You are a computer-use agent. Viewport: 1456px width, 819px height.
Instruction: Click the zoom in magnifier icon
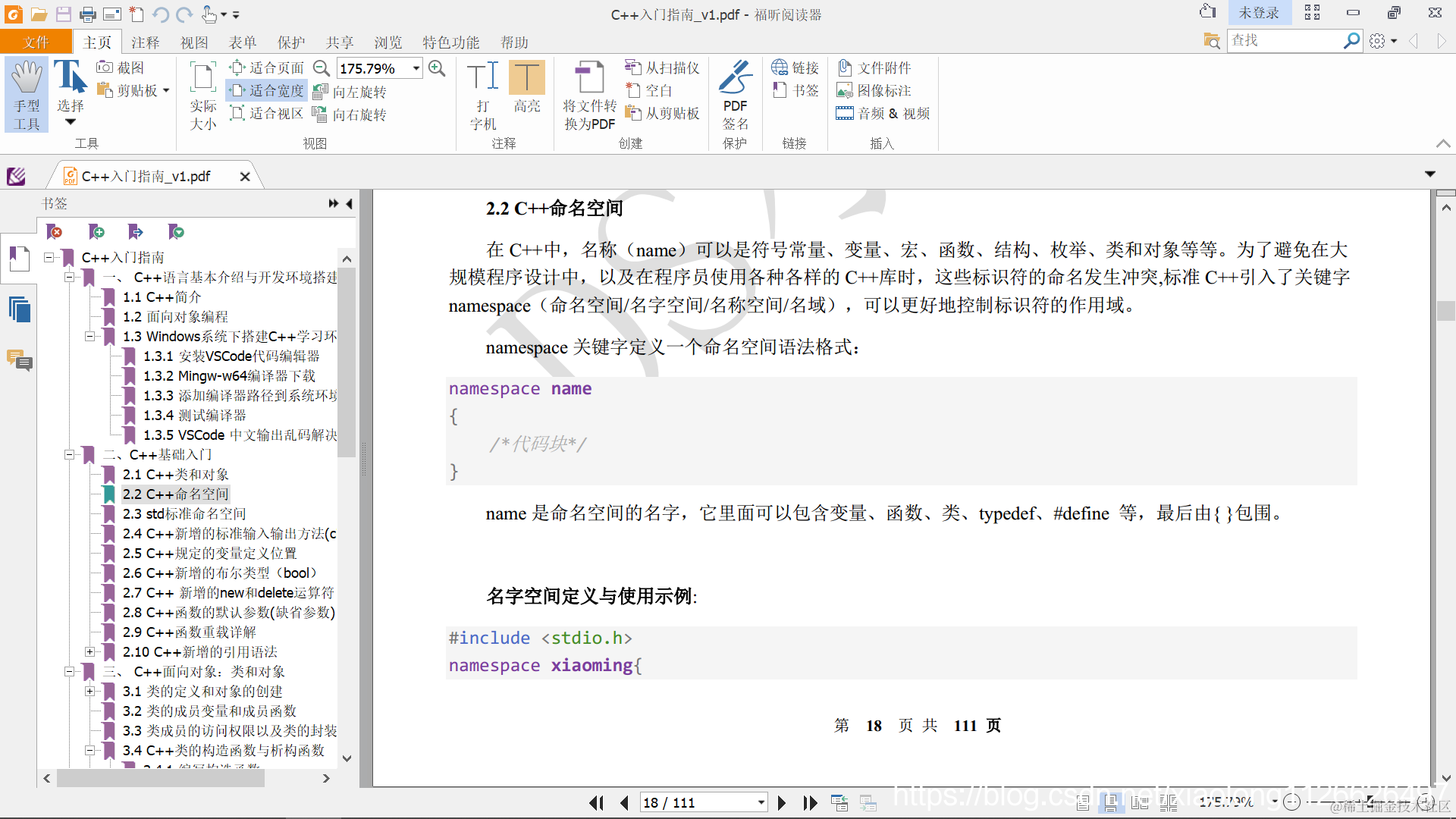tap(437, 68)
